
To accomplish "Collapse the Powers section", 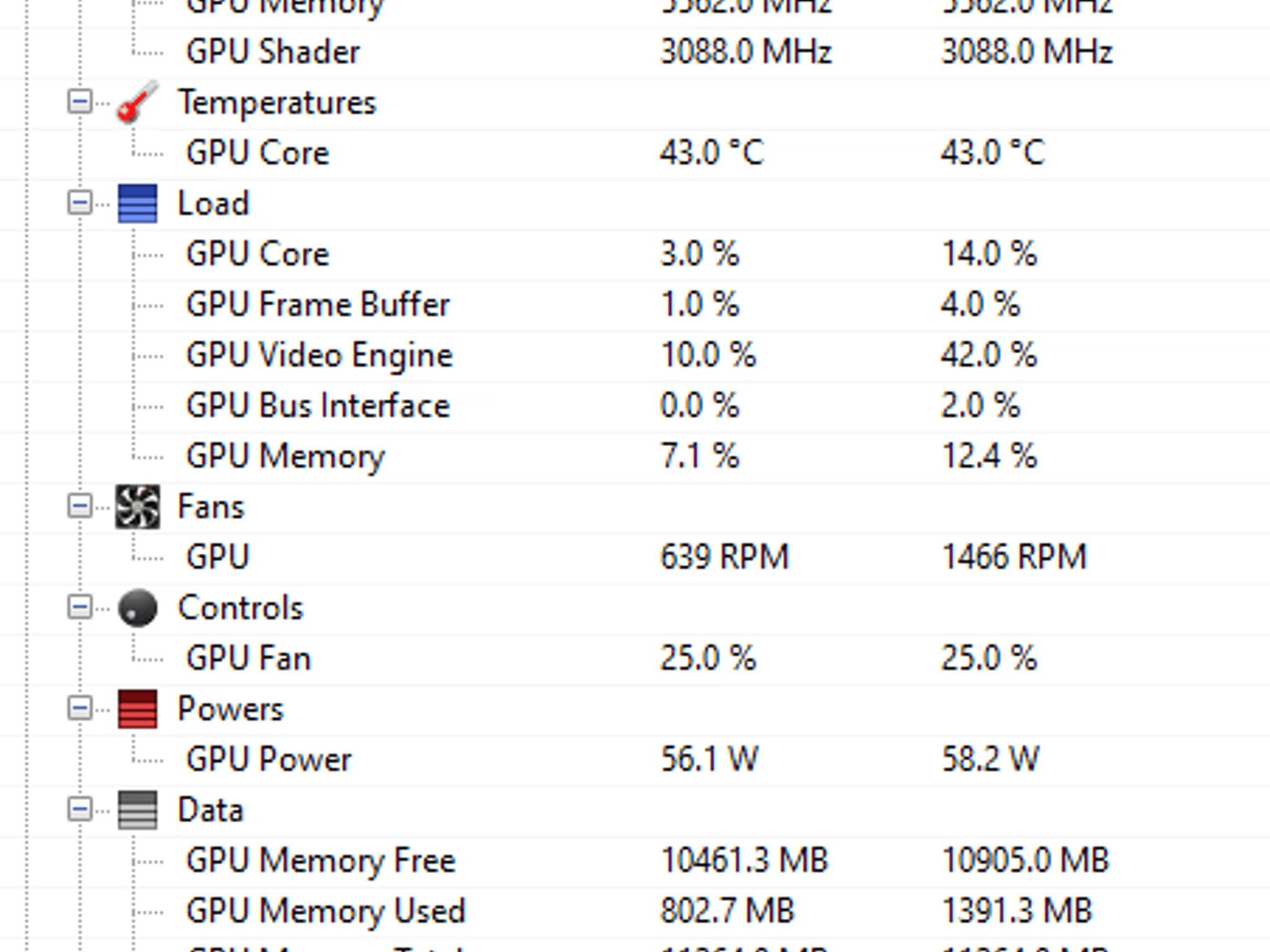I will [79, 708].
